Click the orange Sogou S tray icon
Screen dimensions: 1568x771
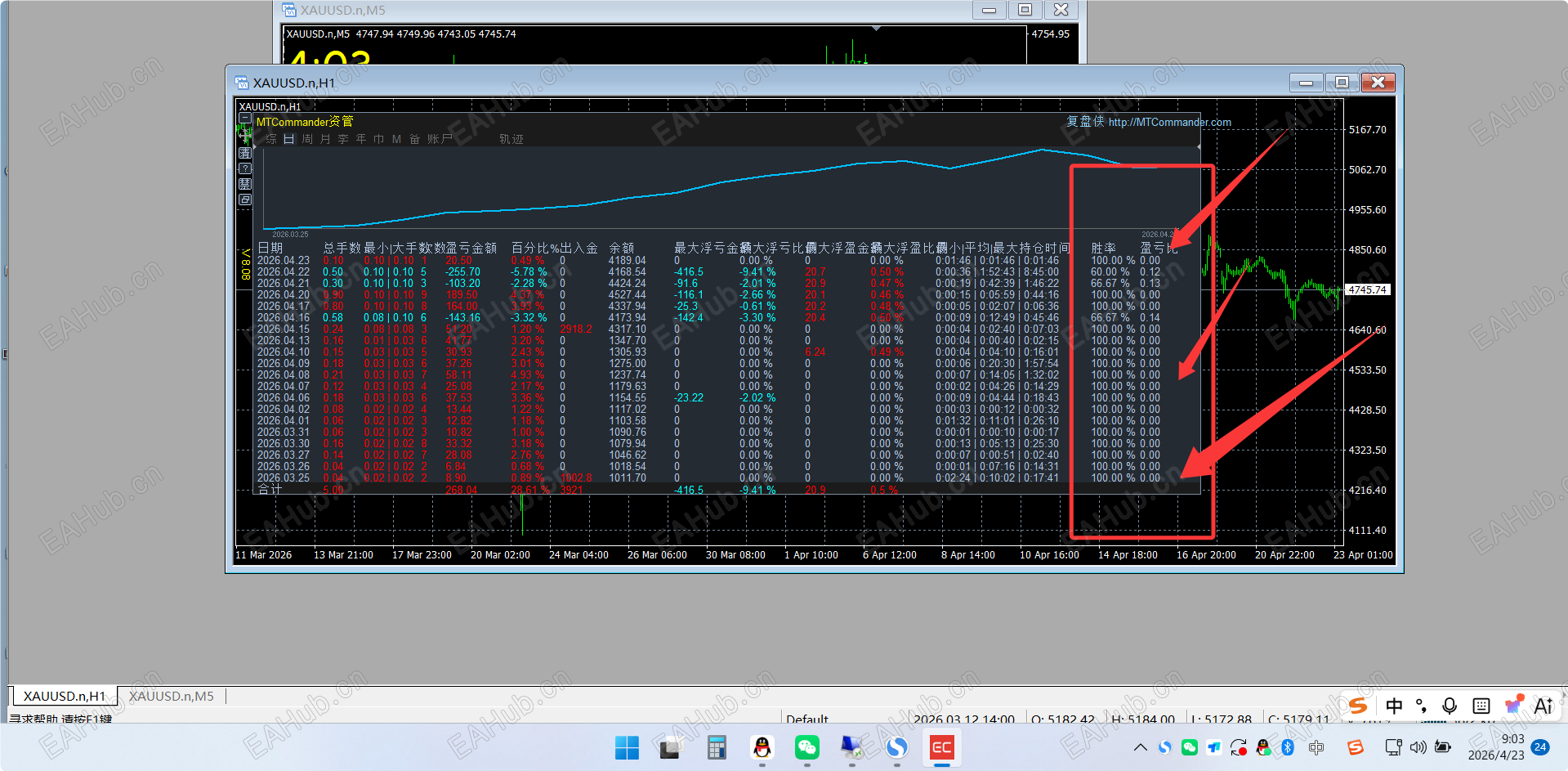pos(1355,747)
